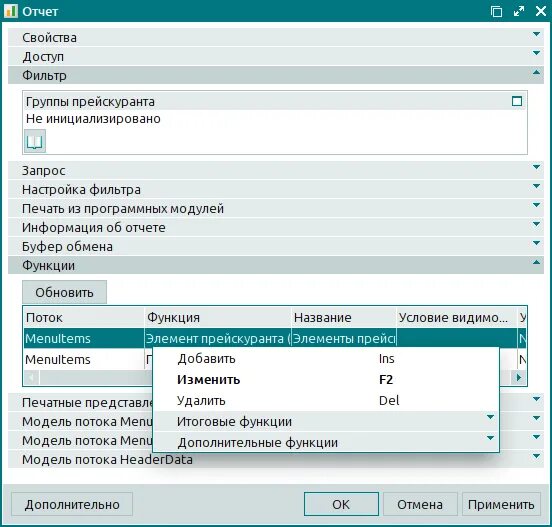Expand the Информация об отчете section
This screenshot has width=552, height=527.
pyautogui.click(x=276, y=227)
